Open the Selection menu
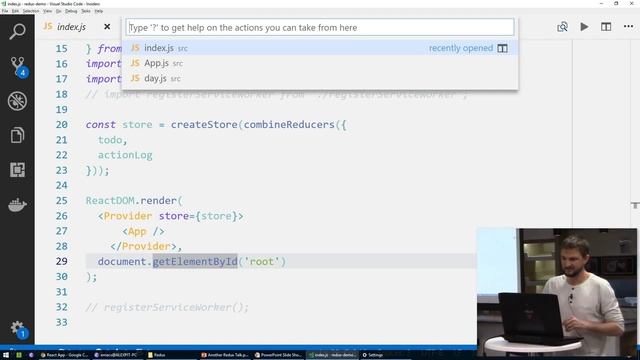640x360 pixels. pyautogui.click(x=31, y=11)
